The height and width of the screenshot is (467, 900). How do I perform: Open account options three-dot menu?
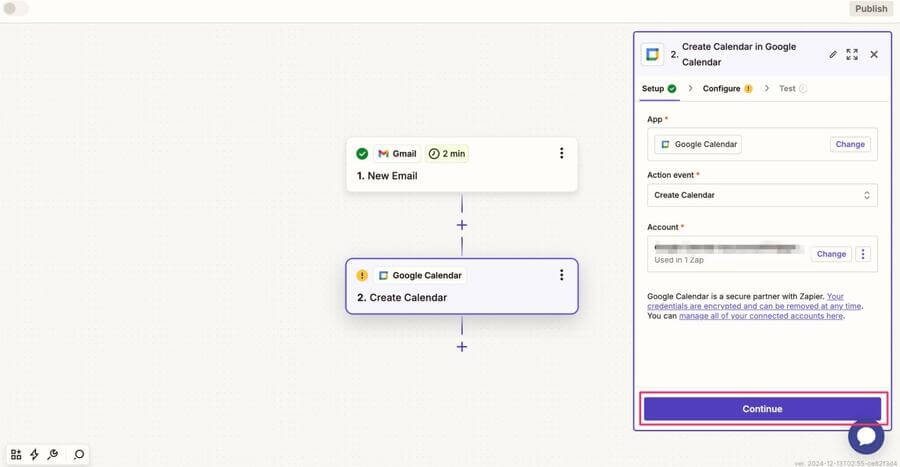[863, 254]
